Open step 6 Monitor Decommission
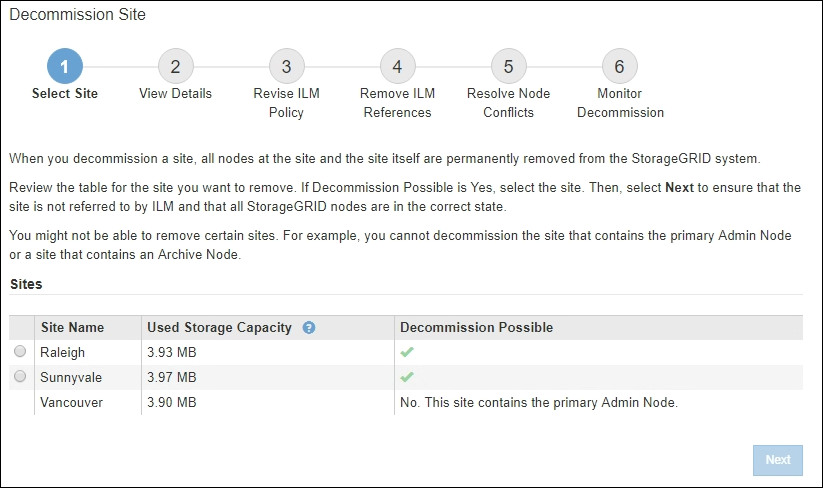Image resolution: width=823 pixels, height=488 pixels. 620,67
